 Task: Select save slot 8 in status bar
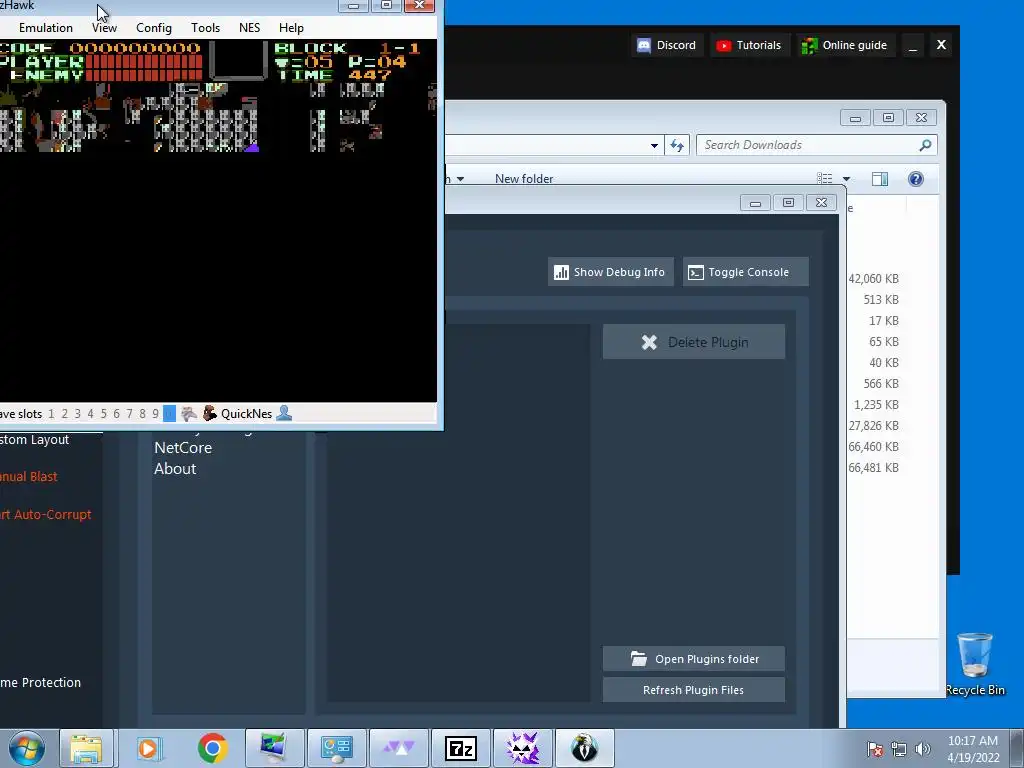tap(142, 413)
